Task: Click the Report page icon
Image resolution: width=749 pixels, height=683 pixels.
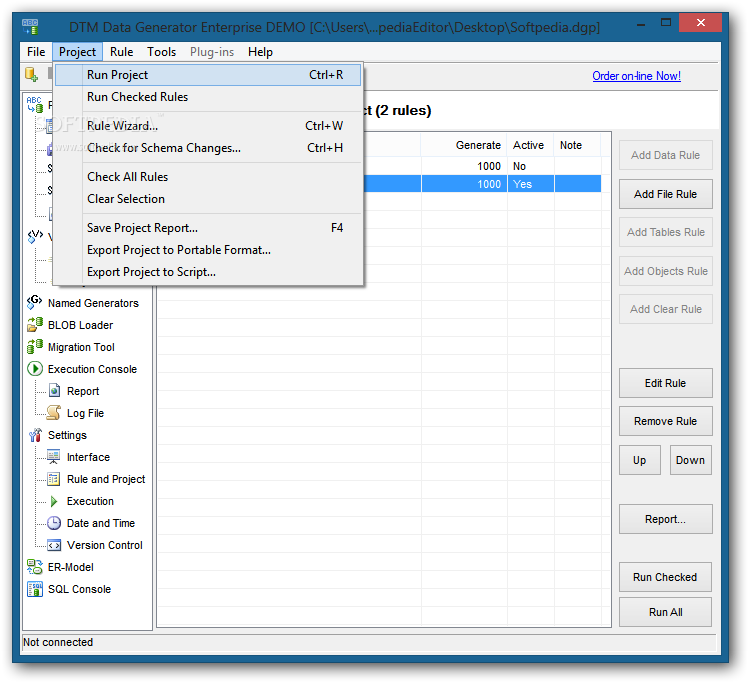Action: point(54,391)
